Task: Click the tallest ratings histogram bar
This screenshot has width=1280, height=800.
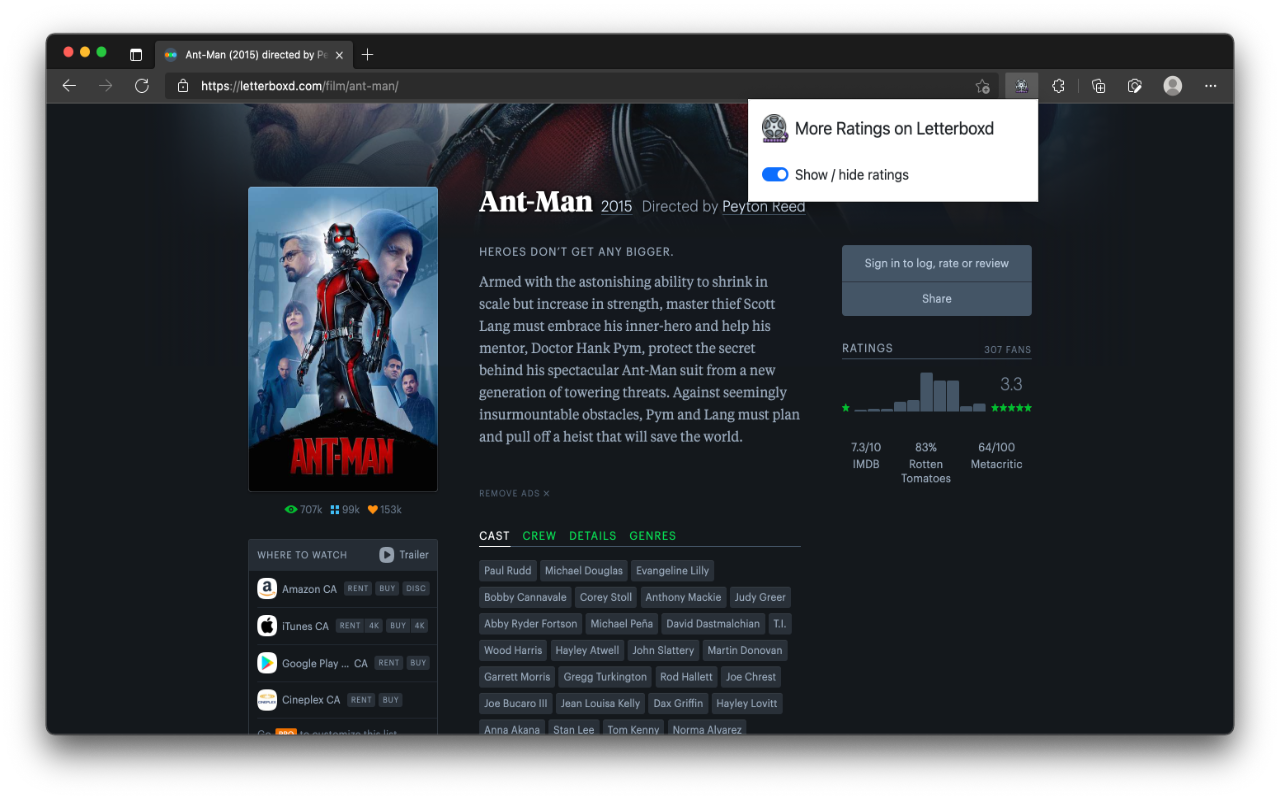Action: [x=926, y=392]
